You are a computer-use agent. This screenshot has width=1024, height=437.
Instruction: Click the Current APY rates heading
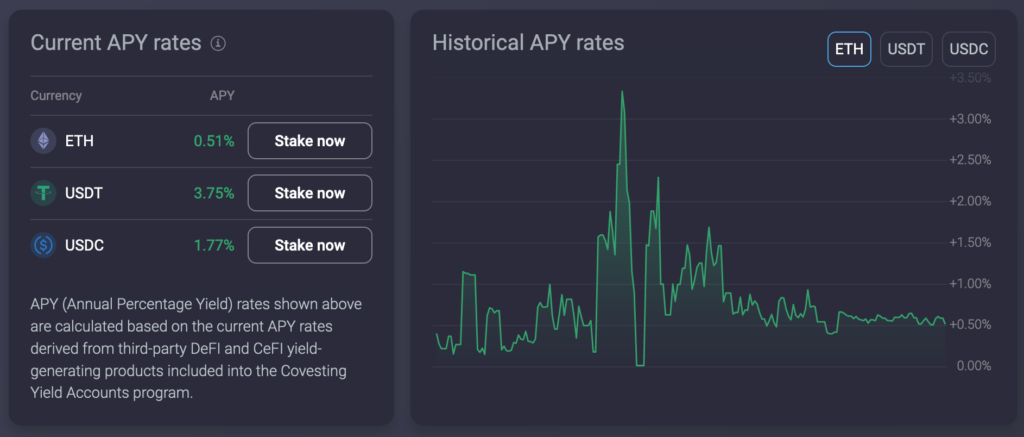[x=116, y=43]
